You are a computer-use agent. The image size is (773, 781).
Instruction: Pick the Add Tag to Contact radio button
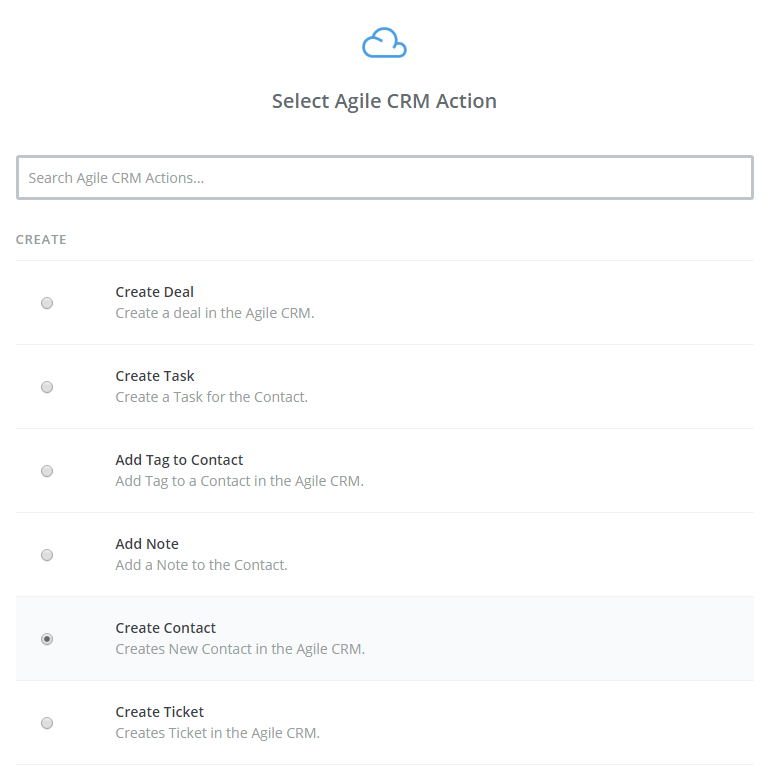click(x=47, y=471)
